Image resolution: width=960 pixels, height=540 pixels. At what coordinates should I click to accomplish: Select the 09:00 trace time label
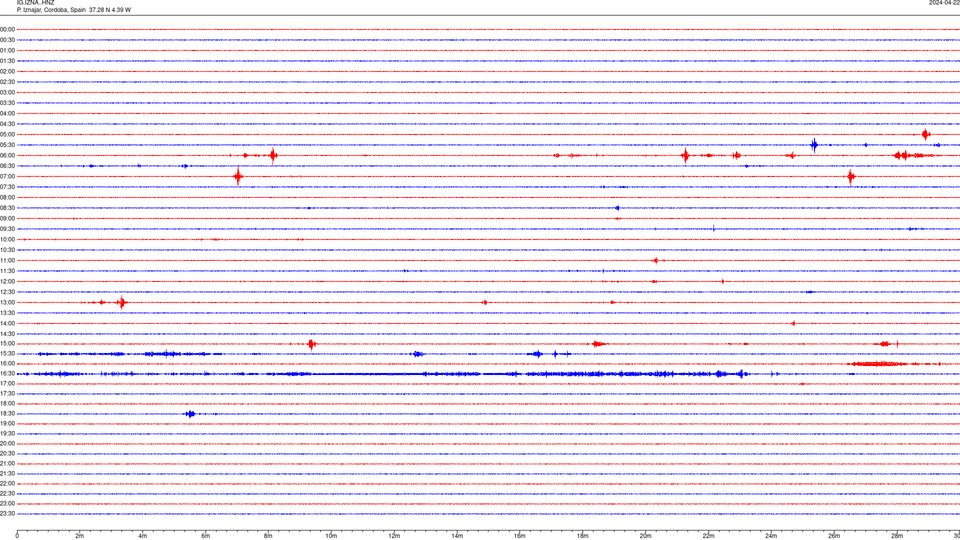coord(7,219)
